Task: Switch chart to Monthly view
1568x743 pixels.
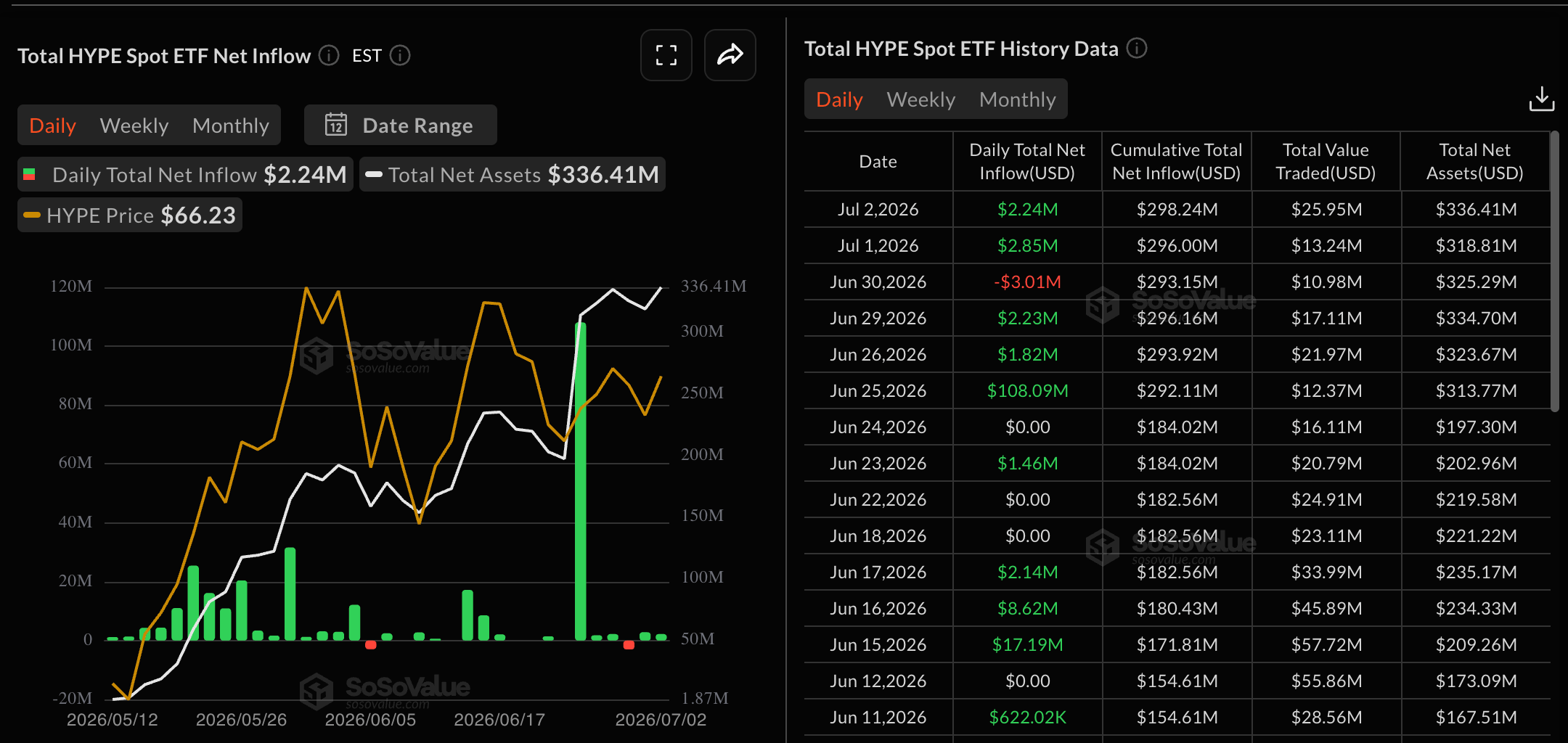Action: (x=231, y=126)
